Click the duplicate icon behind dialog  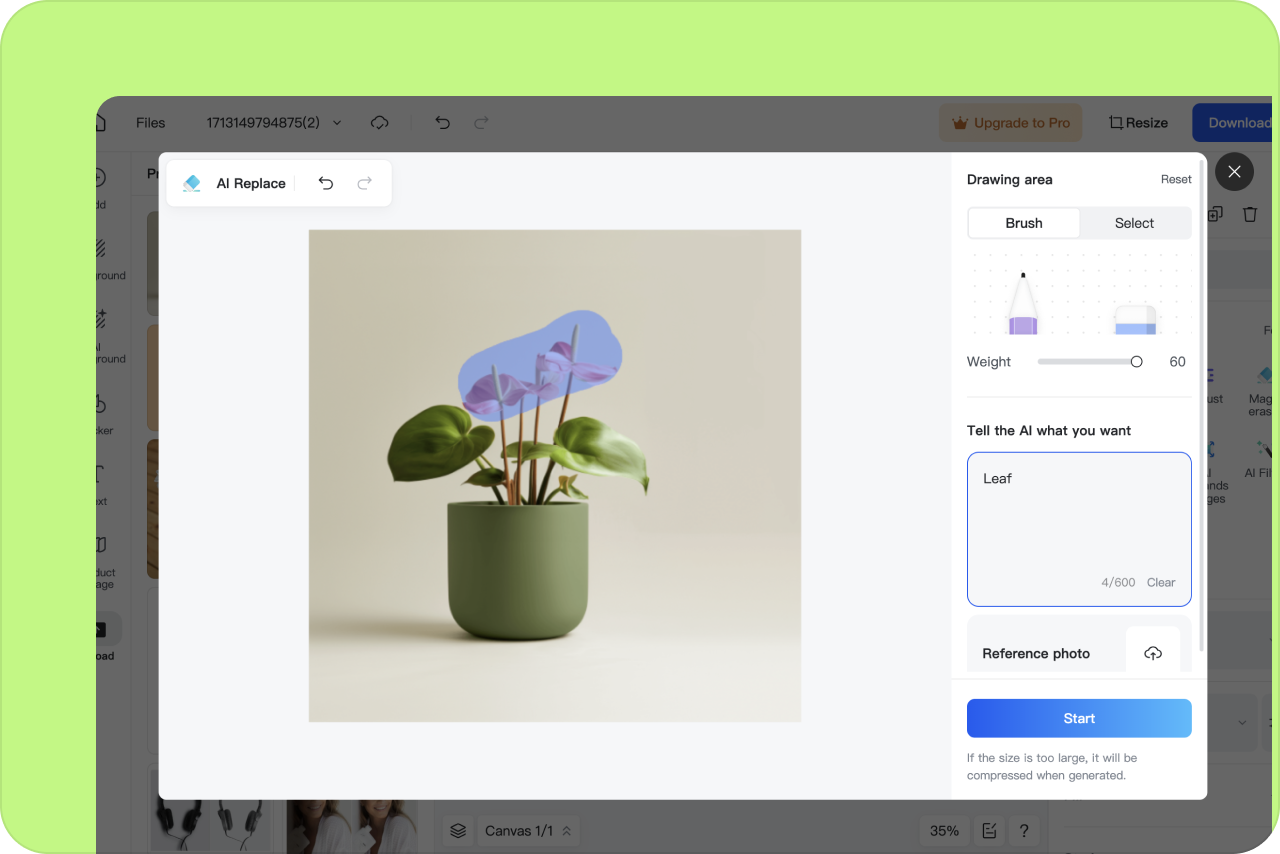(x=1216, y=214)
